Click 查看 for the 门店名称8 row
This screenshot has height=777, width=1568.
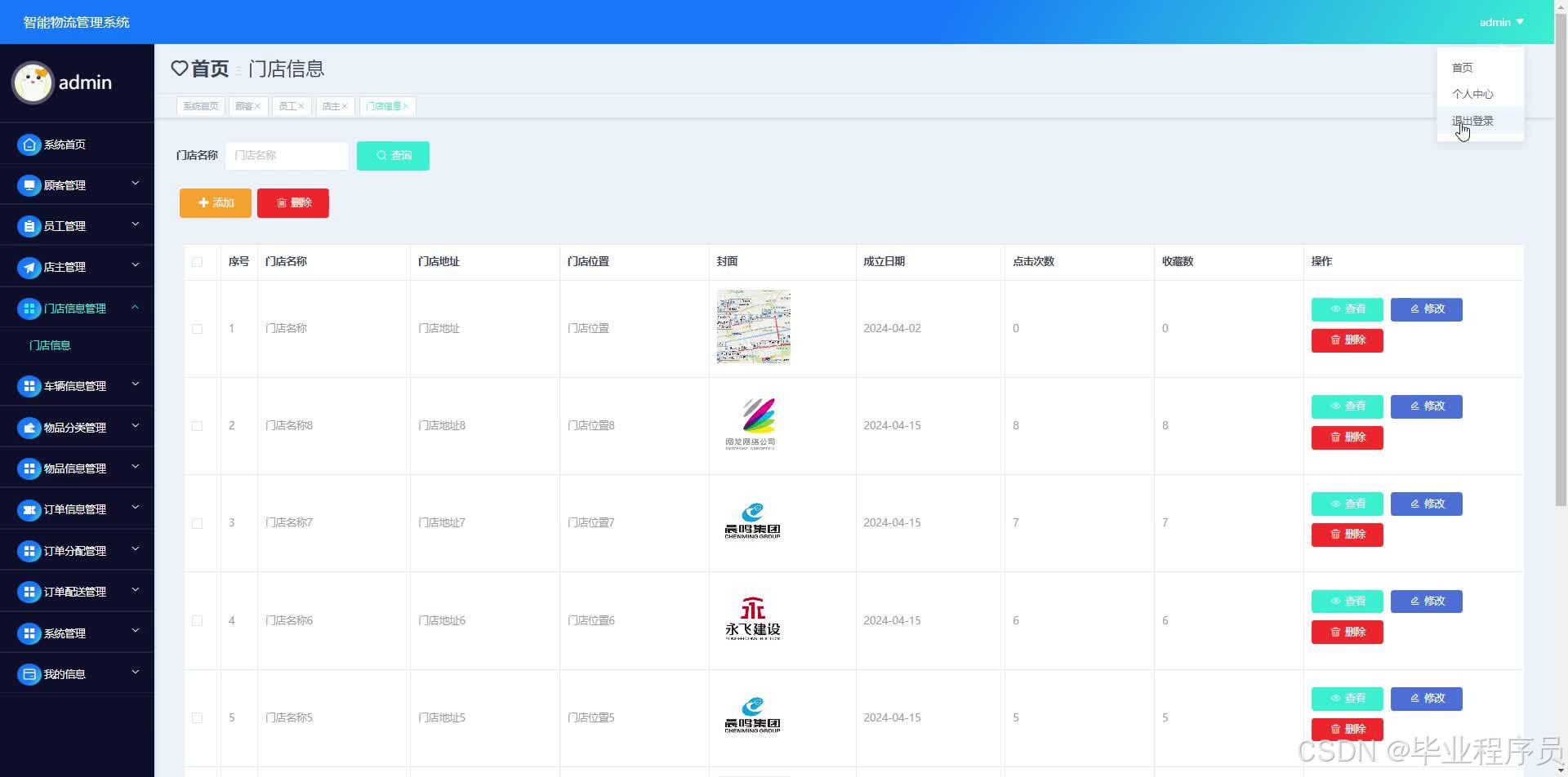coord(1347,406)
